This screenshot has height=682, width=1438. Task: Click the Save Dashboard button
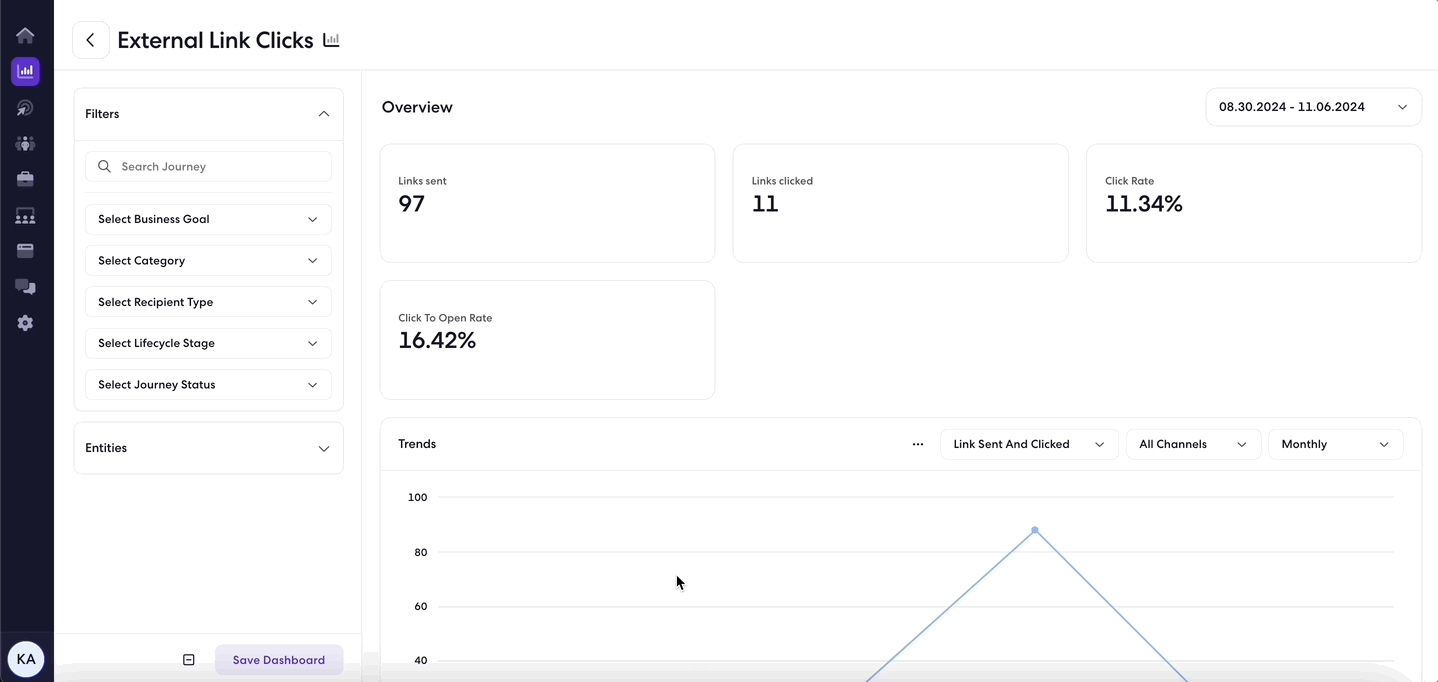pyautogui.click(x=279, y=660)
